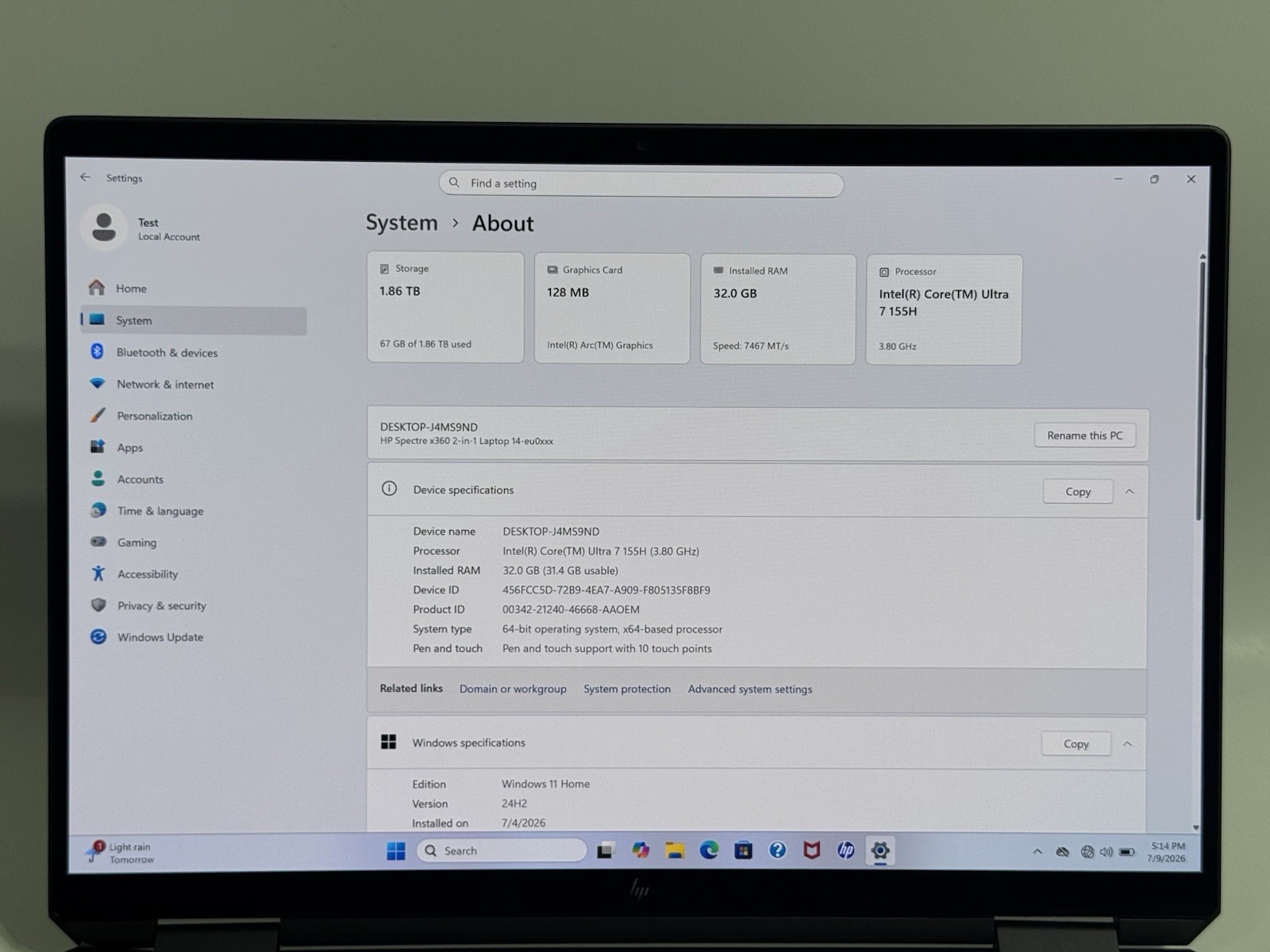This screenshot has height=952, width=1270.
Task: Launch Microsoft Edge from the taskbar
Action: 709,850
